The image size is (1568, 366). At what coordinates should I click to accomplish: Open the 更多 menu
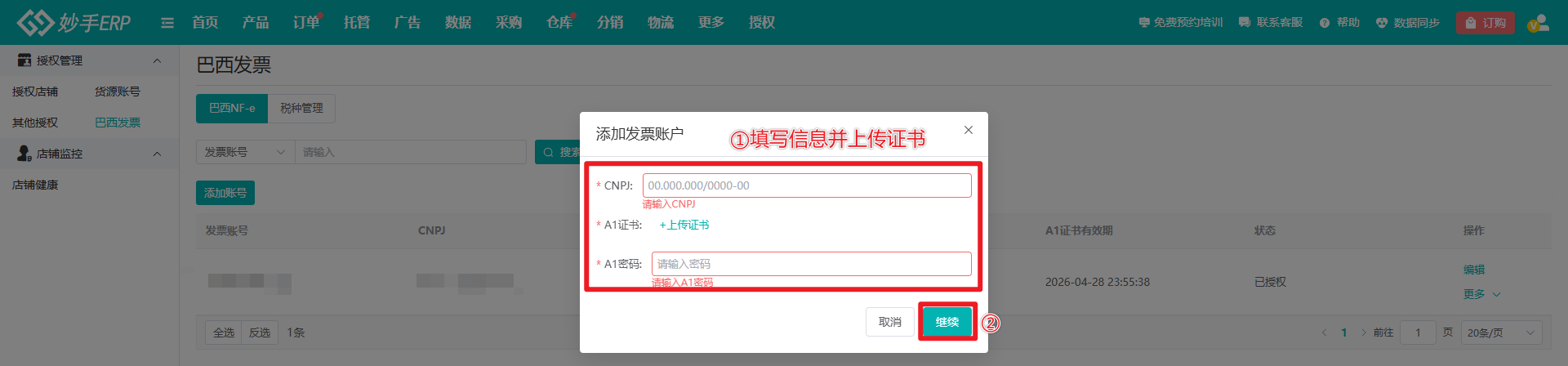point(711,22)
